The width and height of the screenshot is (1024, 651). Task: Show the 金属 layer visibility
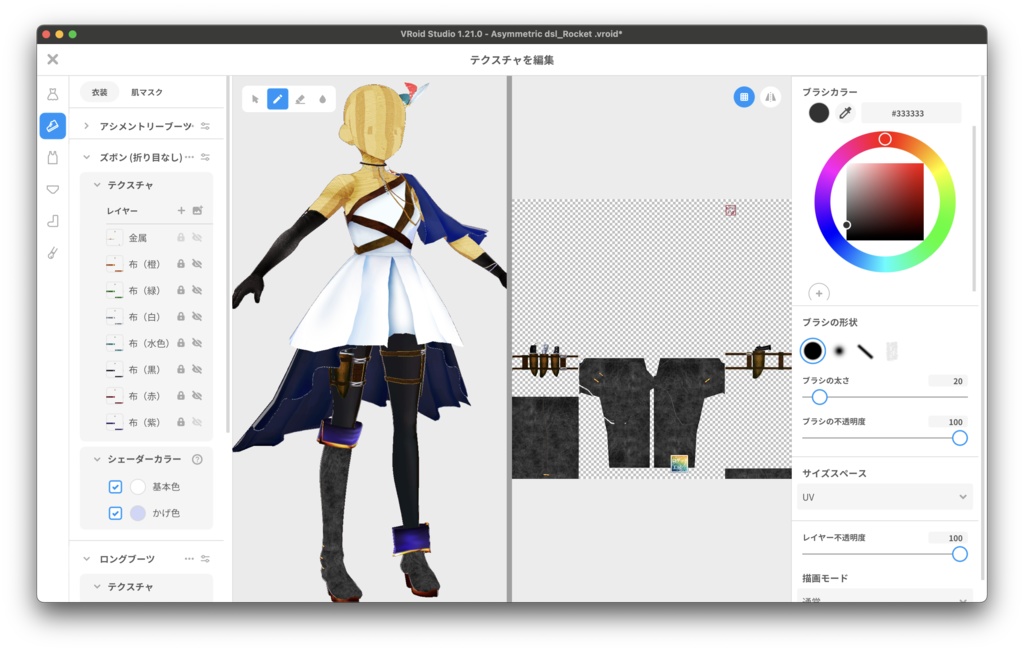(x=197, y=236)
